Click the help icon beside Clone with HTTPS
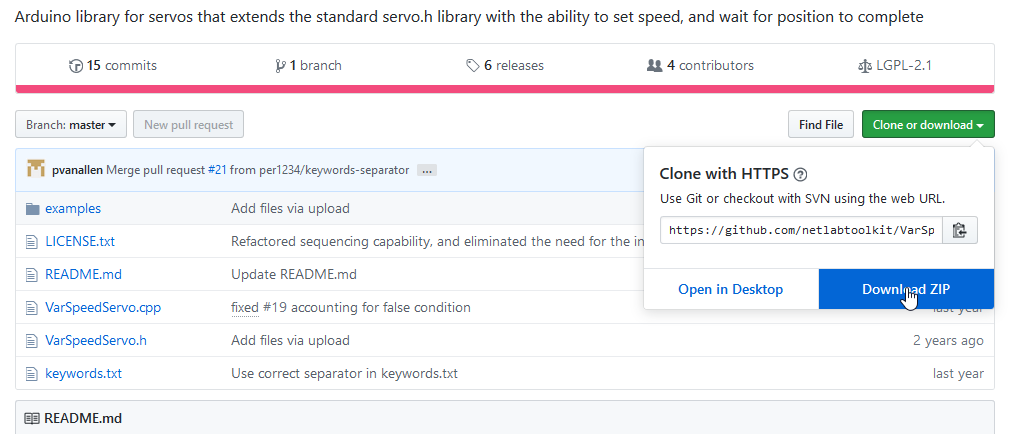Viewport: 1012px width, 434px height. pos(800,174)
